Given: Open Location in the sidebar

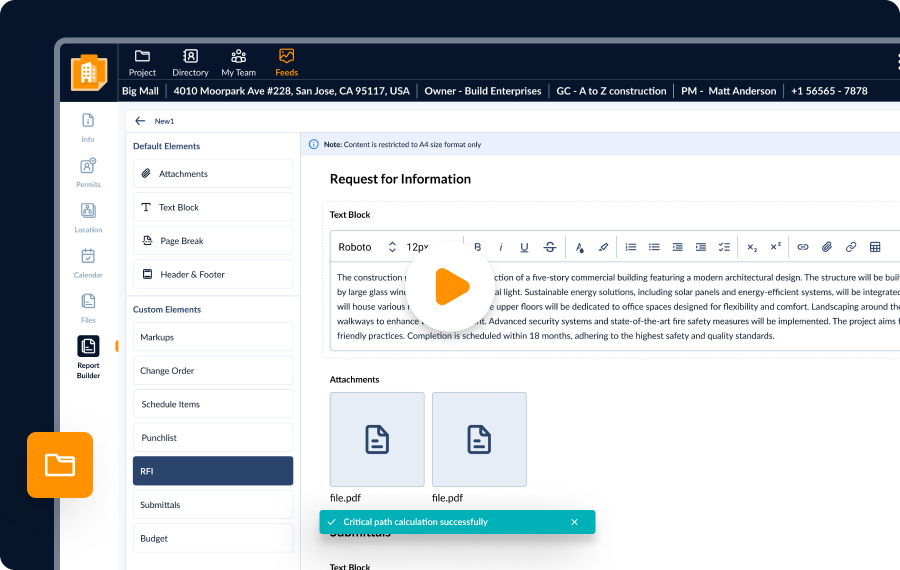Looking at the screenshot, I should point(88,218).
